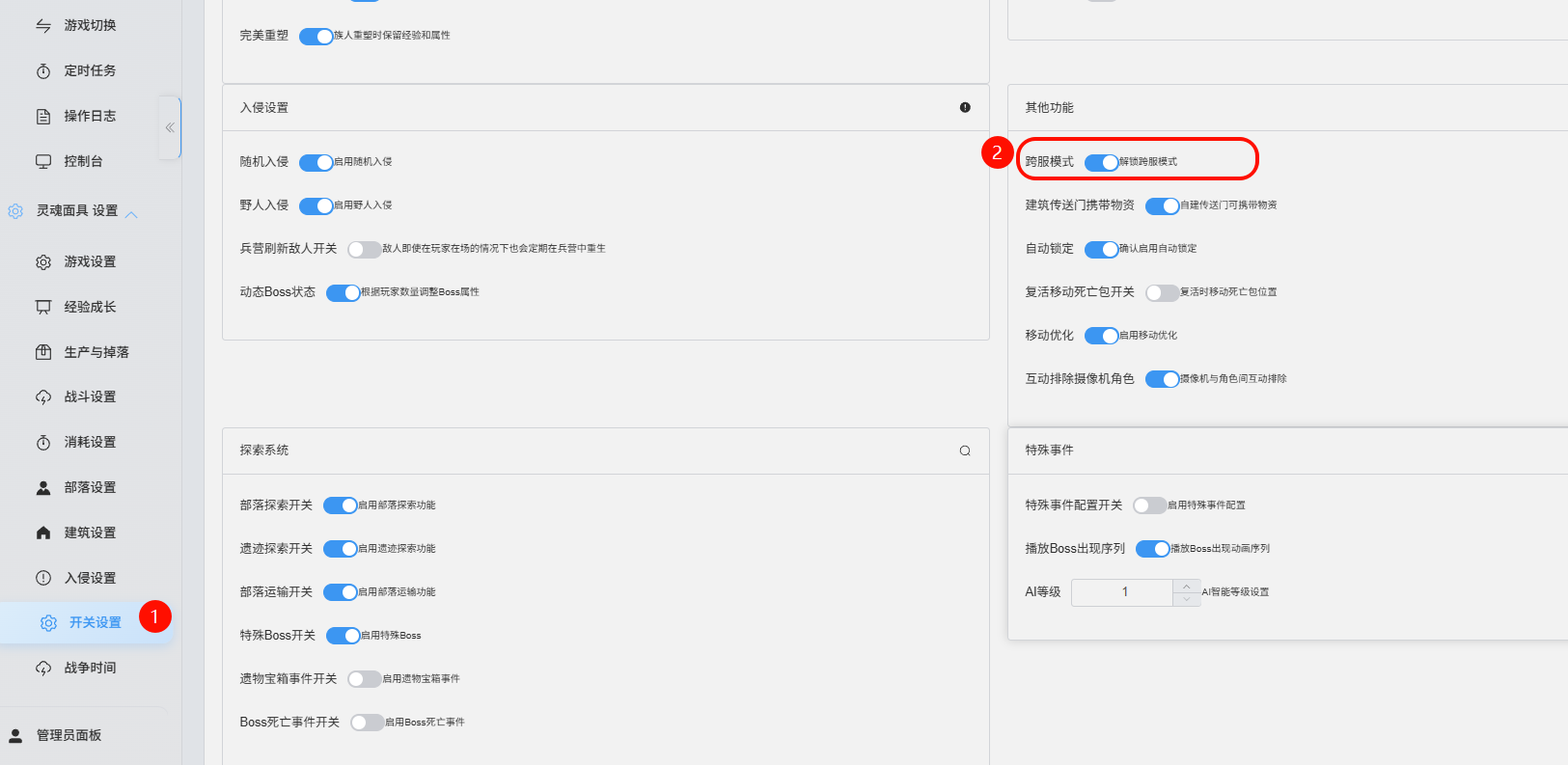Open 管理员面板 at sidebar bottom
This screenshot has width=1568, height=765.
[69, 735]
